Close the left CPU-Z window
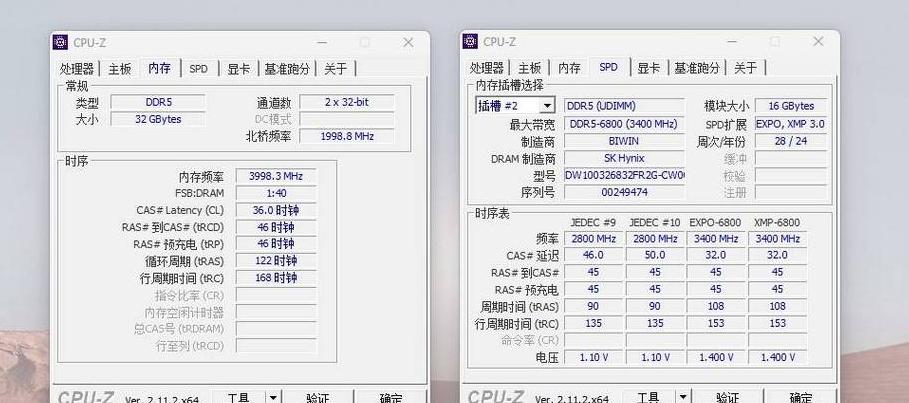Viewport: 909px width, 403px height. tap(408, 42)
